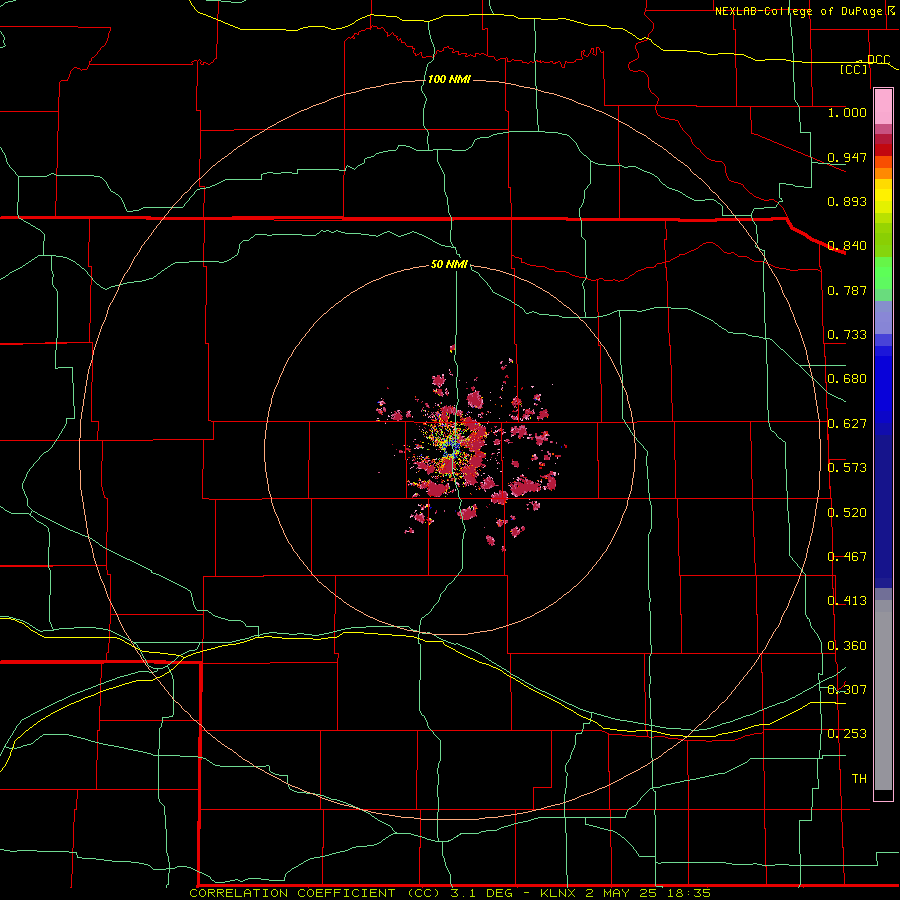Click the [CC] legend unit label
Viewport: 900px width, 900px height.
[x=854, y=69]
